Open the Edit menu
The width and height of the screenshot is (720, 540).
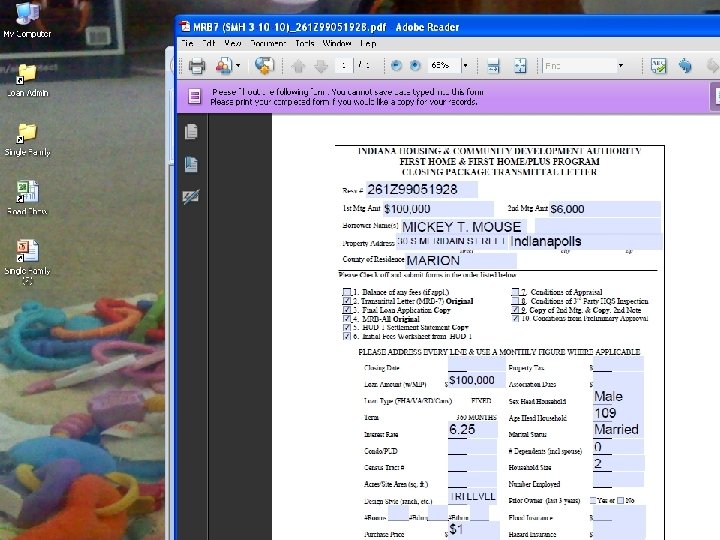(208, 43)
